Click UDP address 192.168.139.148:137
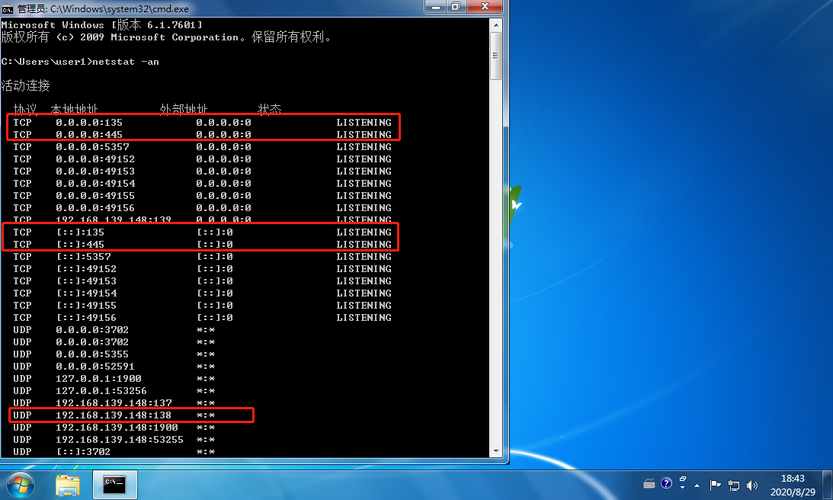833x500 pixels. [114, 403]
